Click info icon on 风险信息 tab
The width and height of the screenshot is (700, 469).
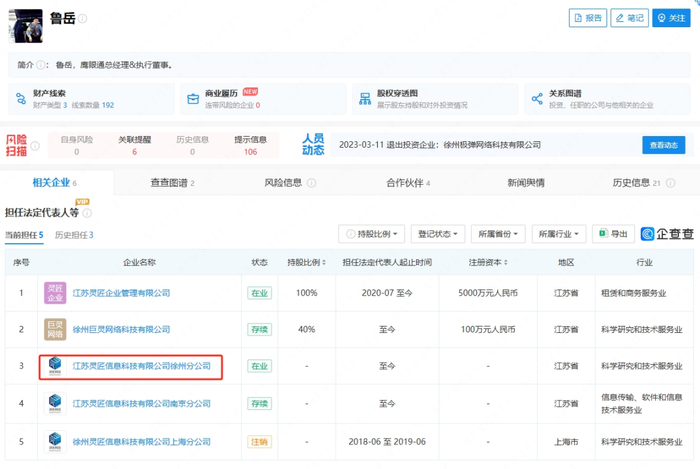[x=312, y=183]
